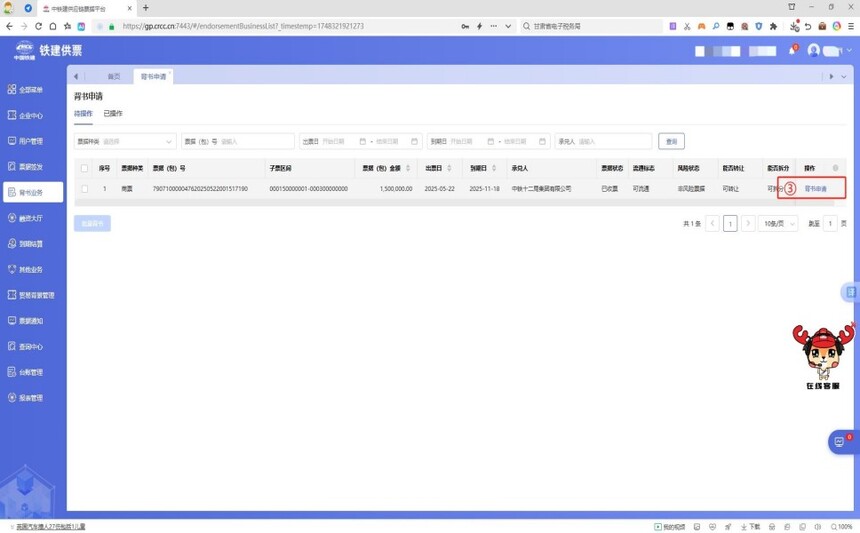Click the column settings gear in table header
This screenshot has height=533, width=860.
[836, 168]
